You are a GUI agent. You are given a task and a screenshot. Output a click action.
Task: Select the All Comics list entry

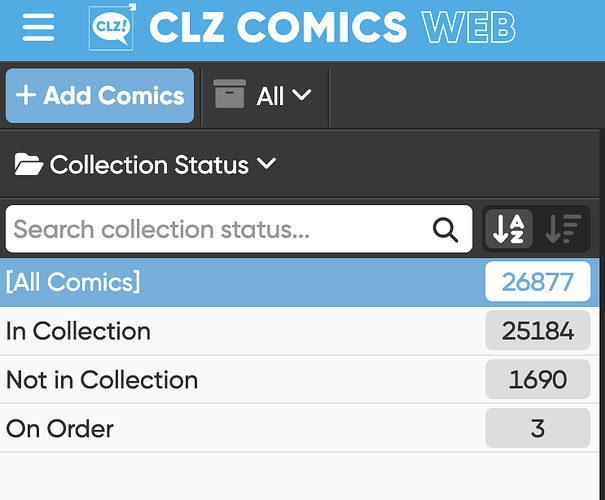tap(74, 282)
